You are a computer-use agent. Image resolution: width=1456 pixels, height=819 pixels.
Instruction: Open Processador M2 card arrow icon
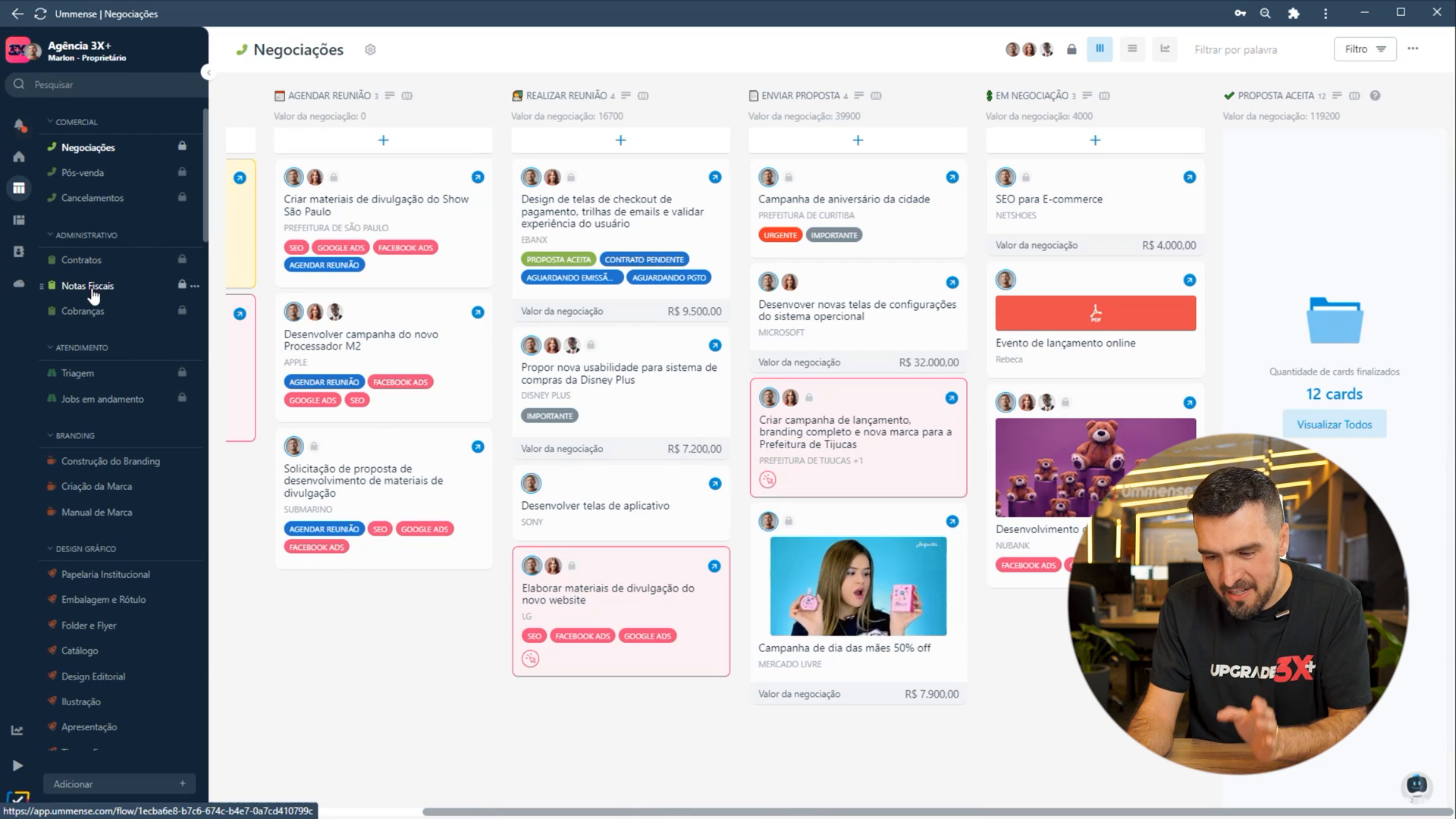pyautogui.click(x=478, y=312)
